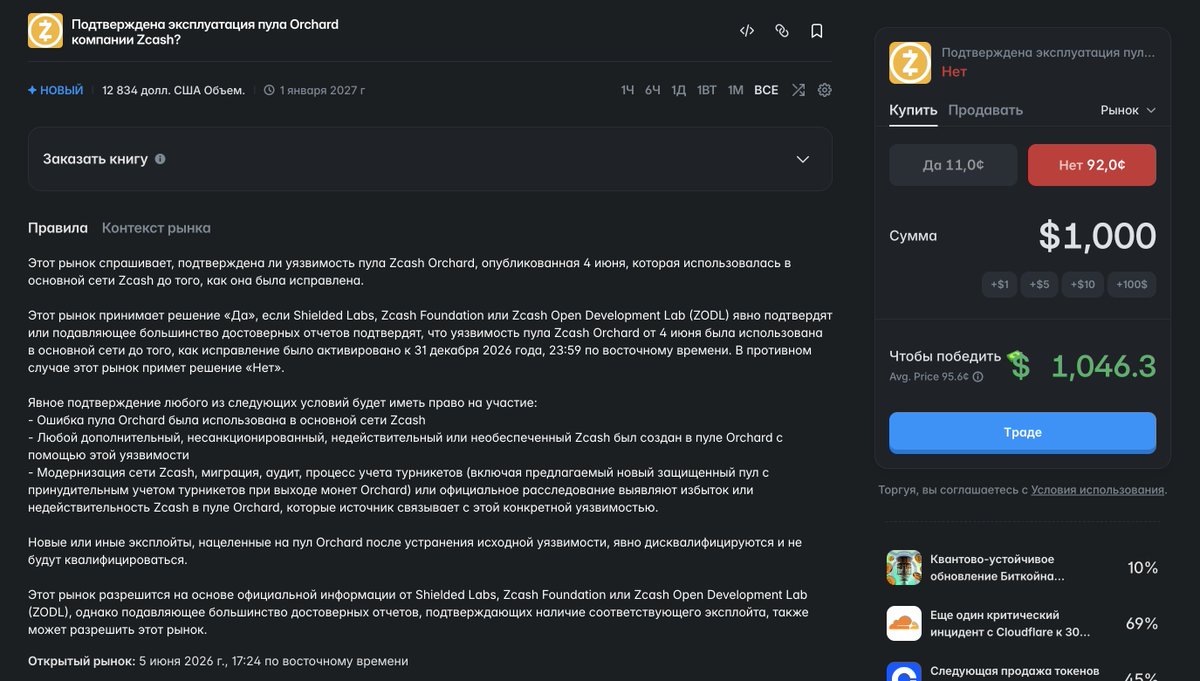
Task: Open Условия использования link
Action: [1097, 490]
